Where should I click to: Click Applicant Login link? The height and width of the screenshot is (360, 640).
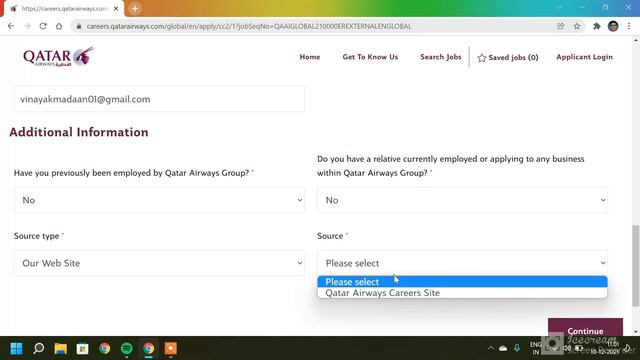584,57
